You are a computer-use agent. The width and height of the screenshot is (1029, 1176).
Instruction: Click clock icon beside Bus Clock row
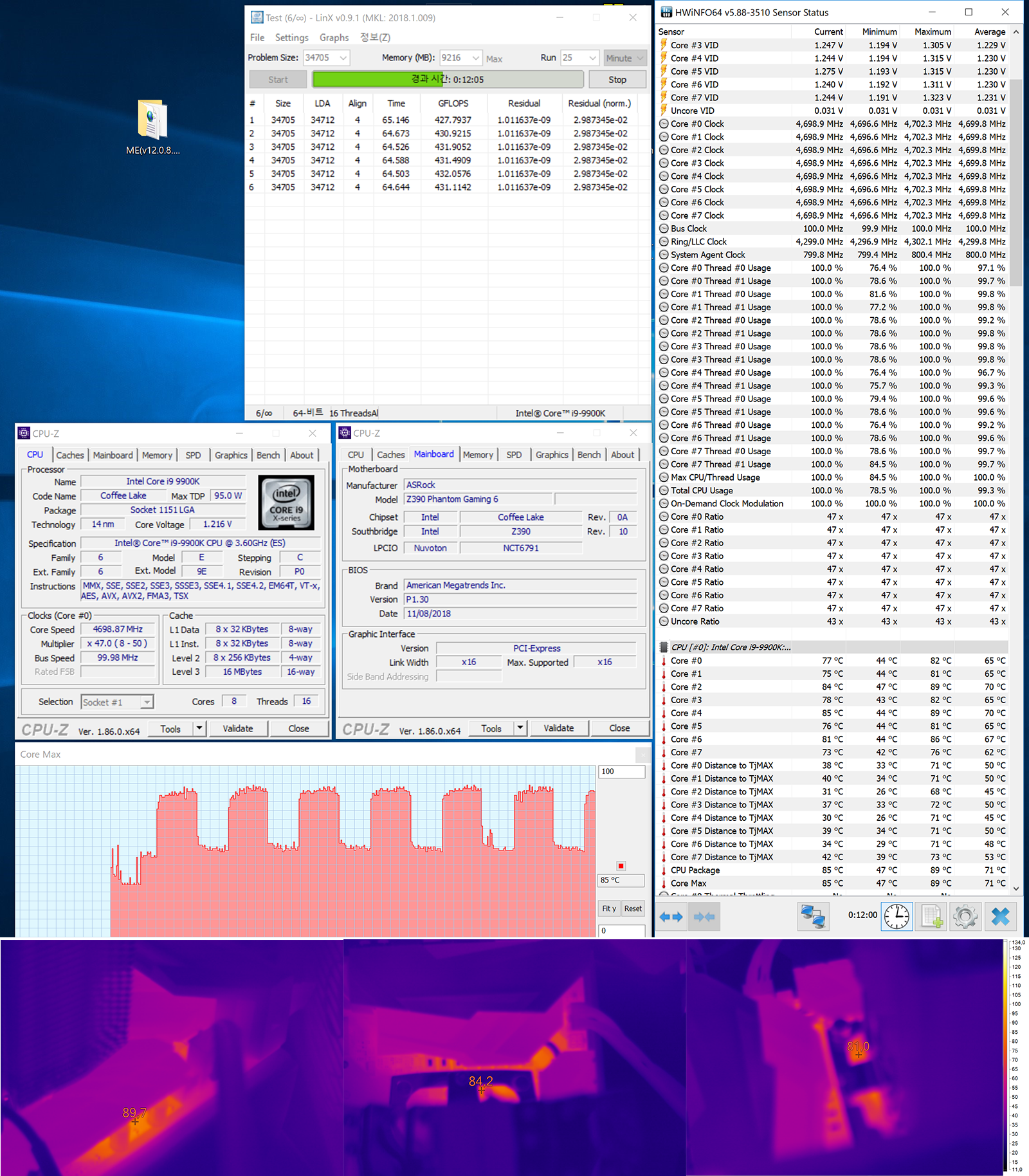pyautogui.click(x=664, y=228)
